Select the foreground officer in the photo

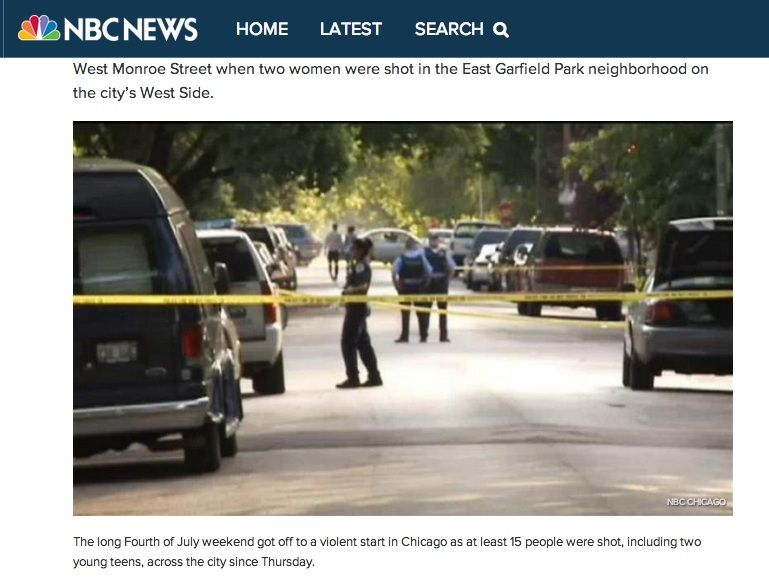359,312
